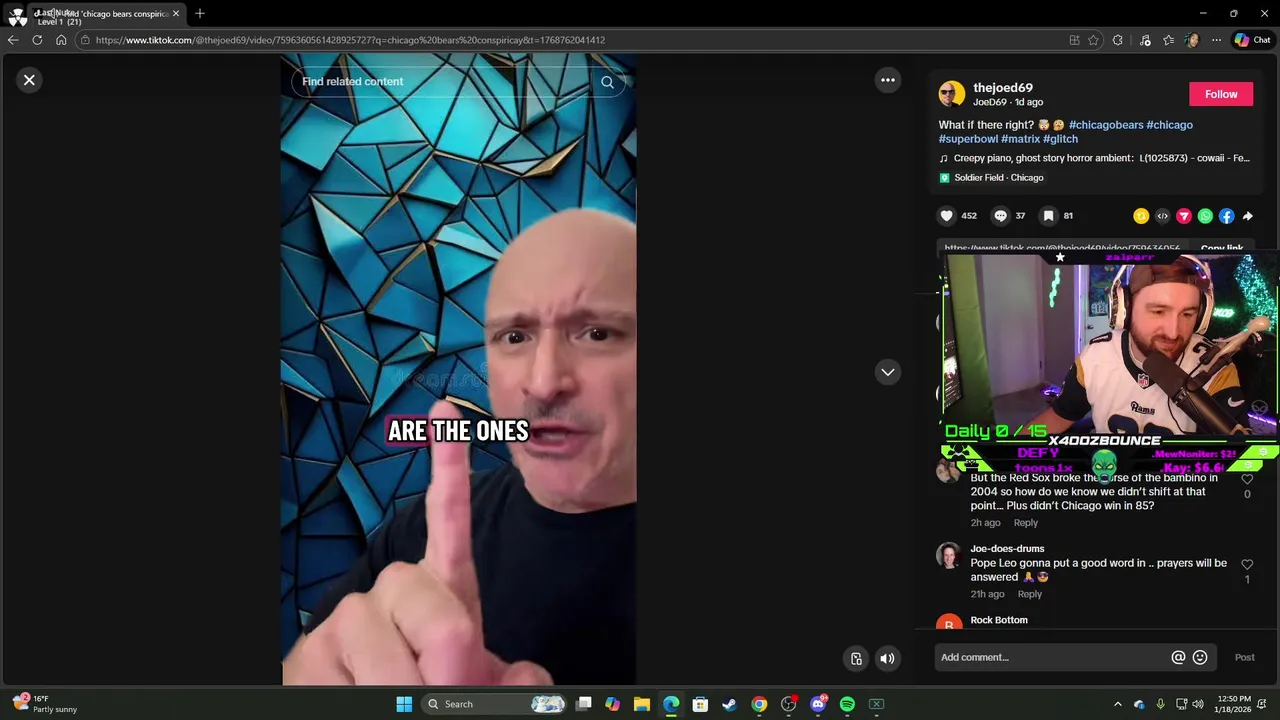Like the video with the heart icon

pos(947,216)
